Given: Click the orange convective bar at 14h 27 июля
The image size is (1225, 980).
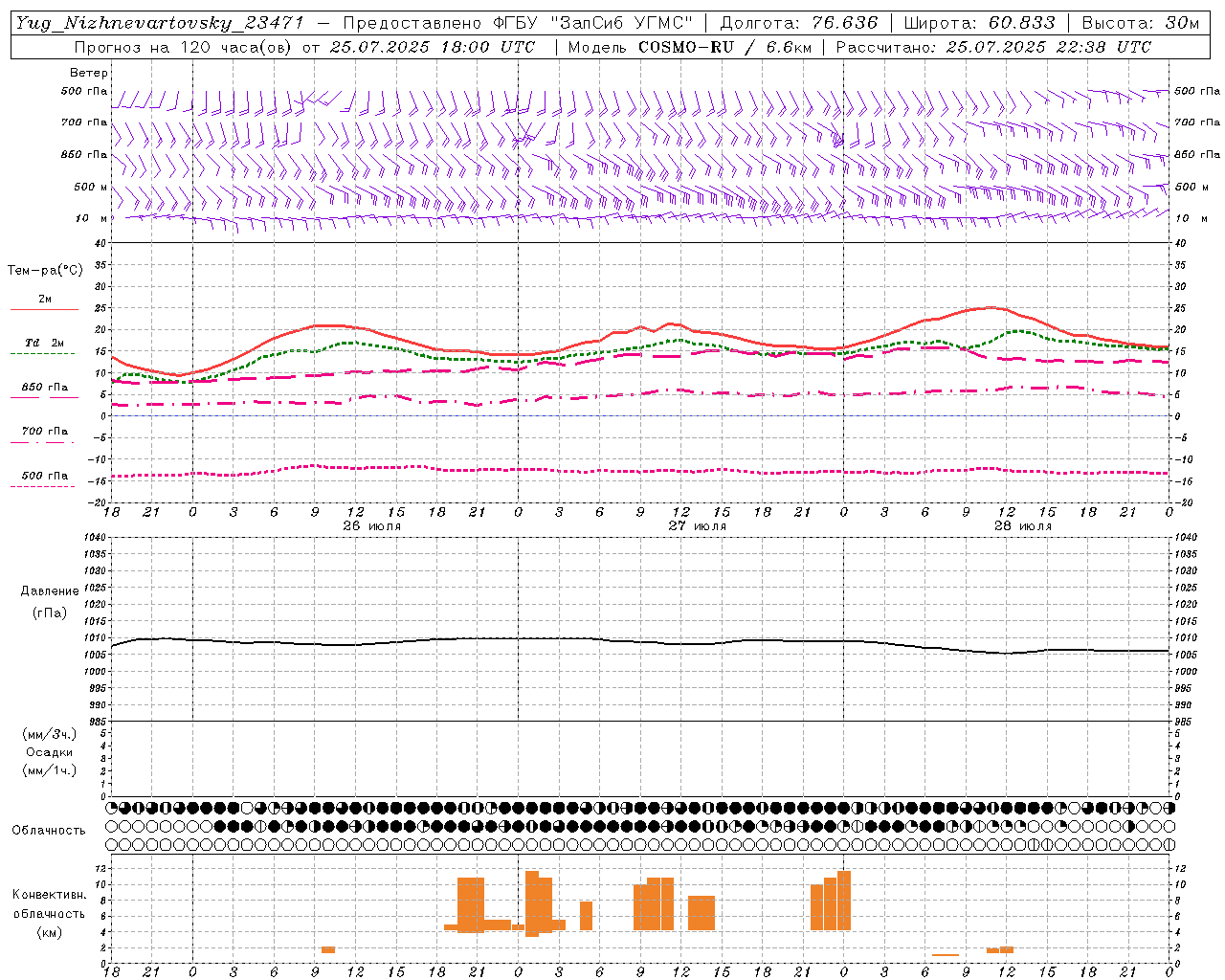Looking at the screenshot, I should pos(702,913).
